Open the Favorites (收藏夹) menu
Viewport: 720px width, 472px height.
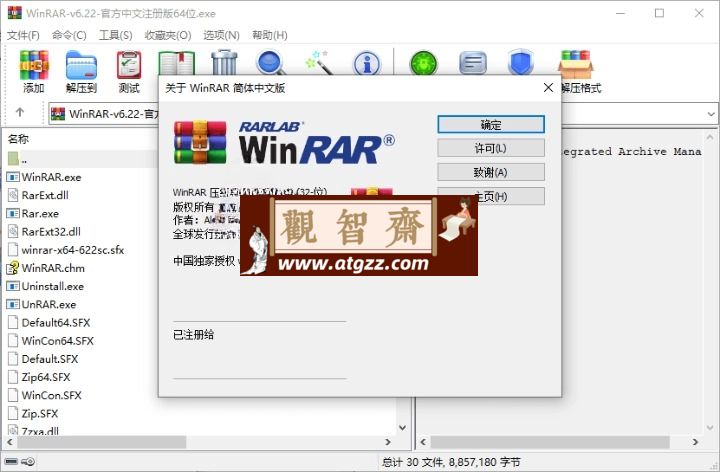click(x=168, y=35)
